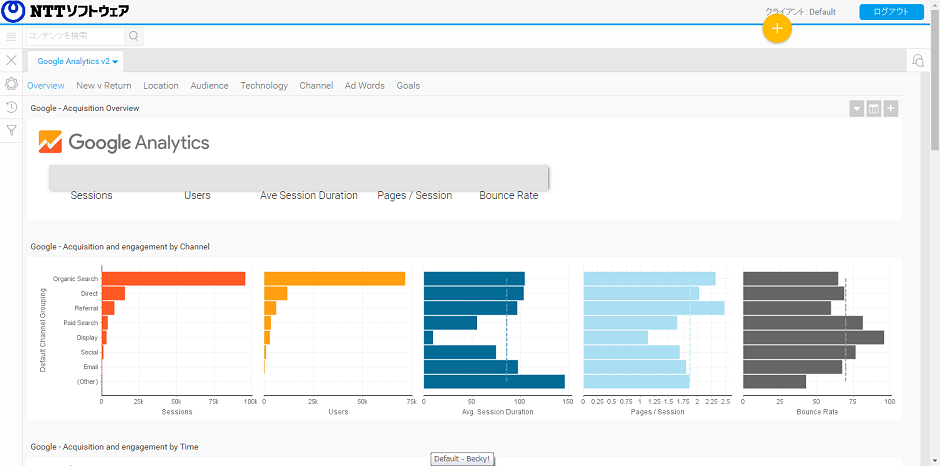Expand the Google Analytics v2 tab dropdown

115,61
